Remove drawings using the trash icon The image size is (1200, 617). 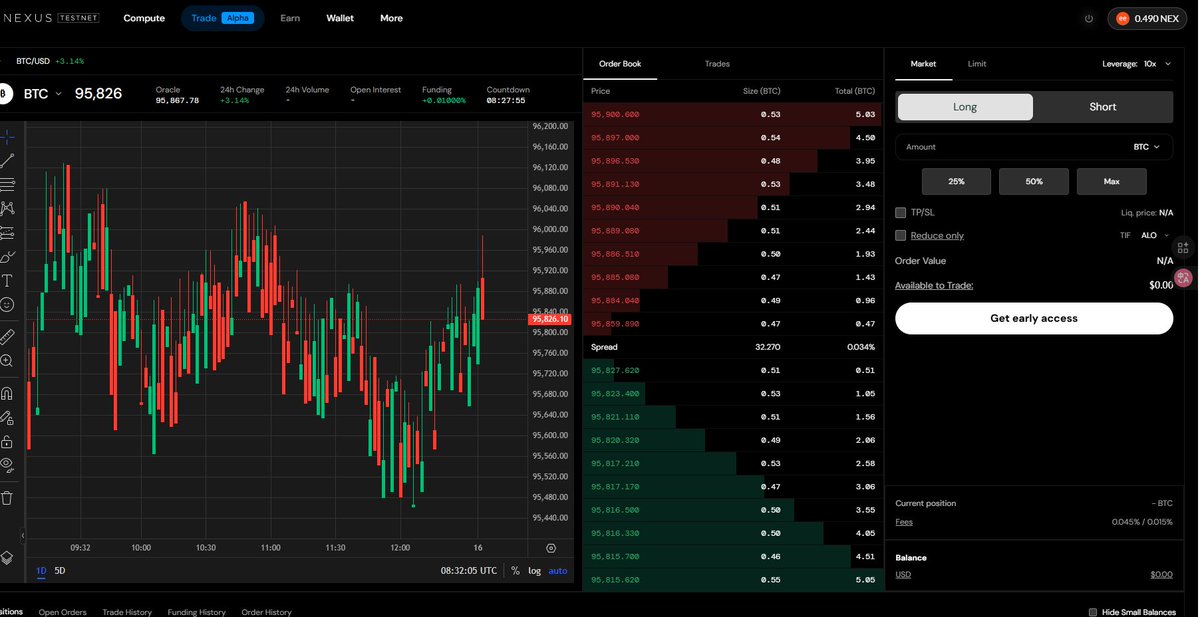coord(7,497)
